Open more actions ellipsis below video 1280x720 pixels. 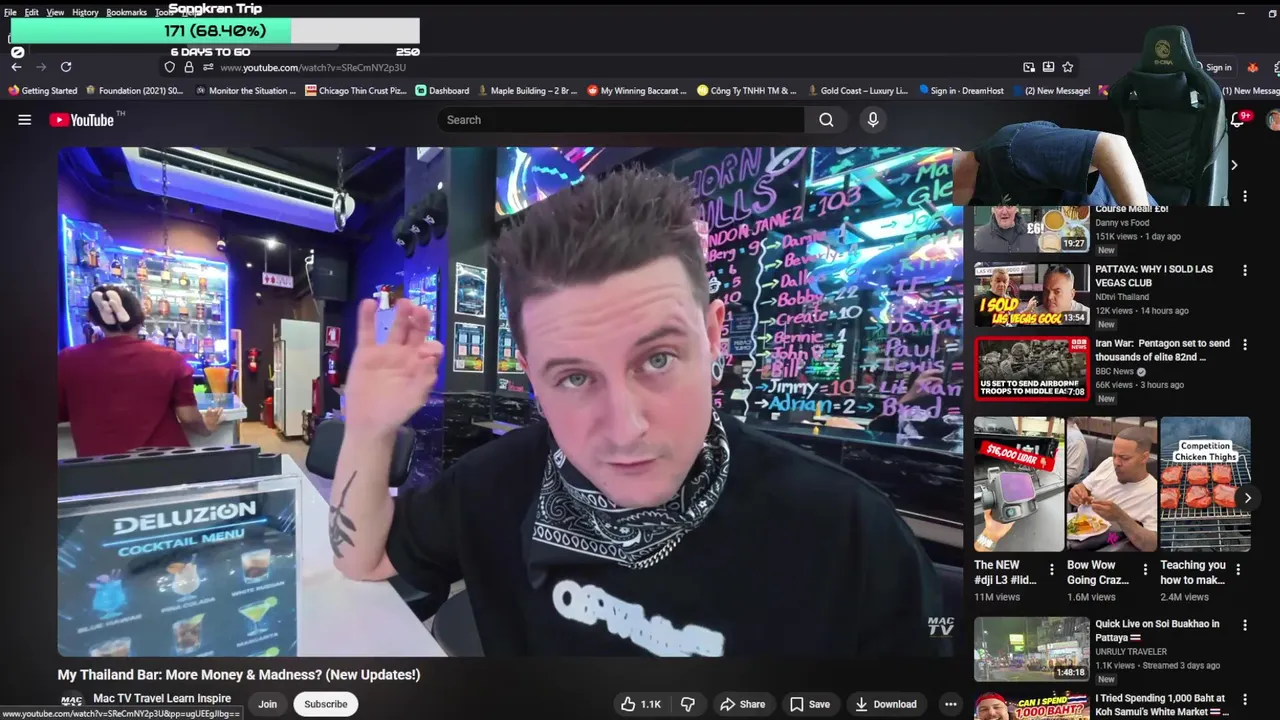pos(950,704)
